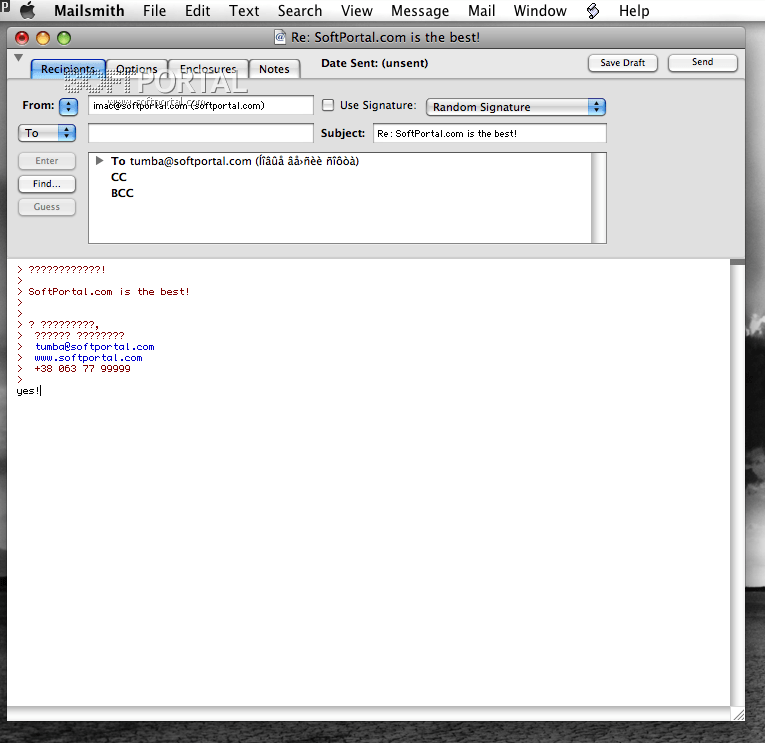Open the Search menu
The width and height of the screenshot is (765, 743).
point(300,11)
